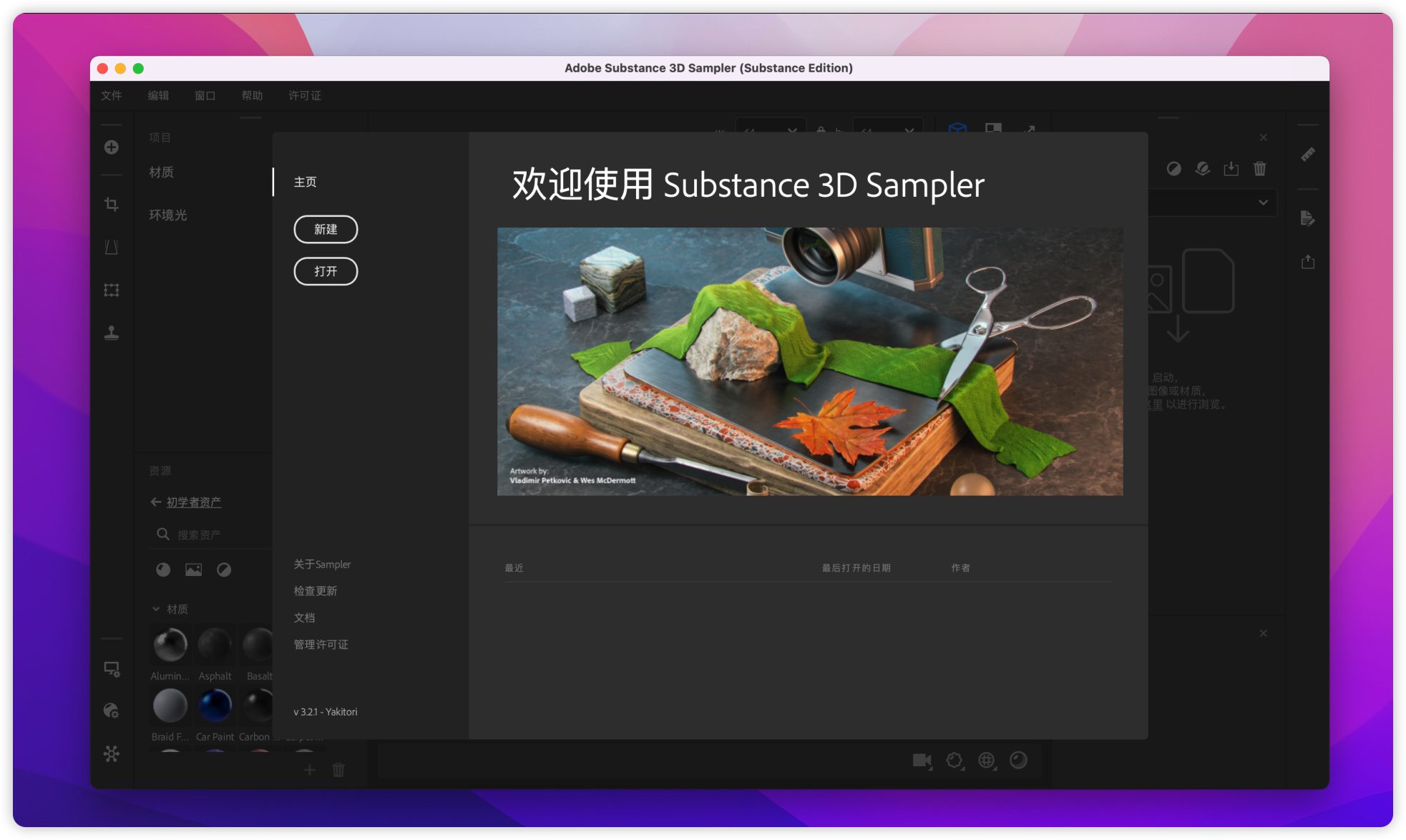Select the 主页 tab in welcome dialog
This screenshot has height=840, width=1406.
pos(306,182)
